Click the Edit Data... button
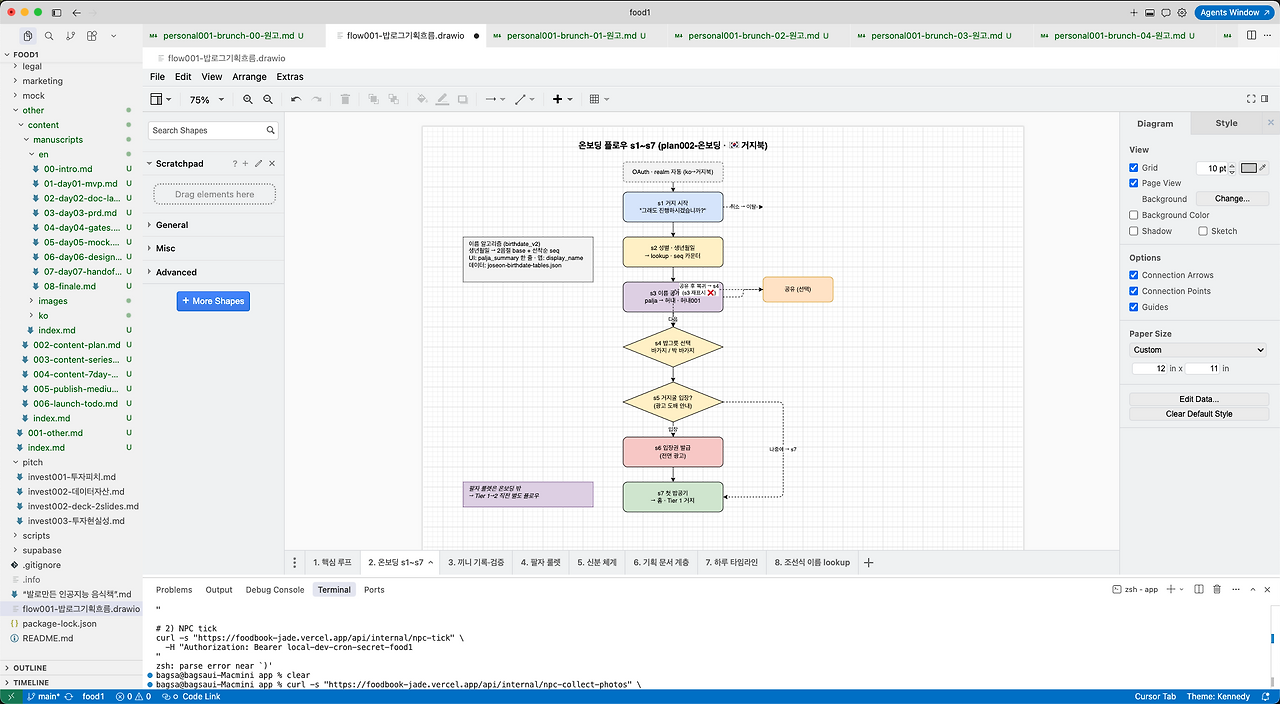This screenshot has height=704, width=1280. click(x=1198, y=399)
